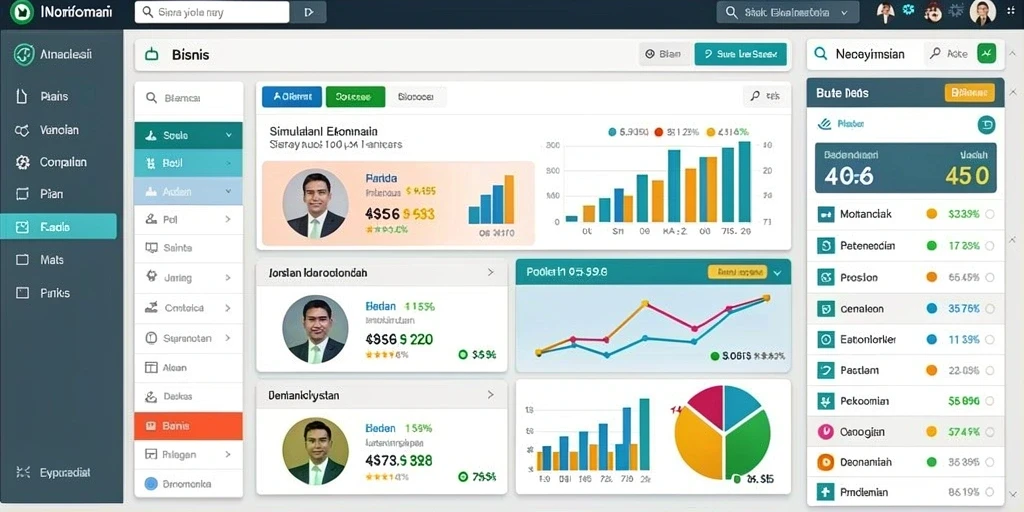1024x512 pixels.
Task: Toggle the radio circle on Motanciak row
Action: [989, 214]
